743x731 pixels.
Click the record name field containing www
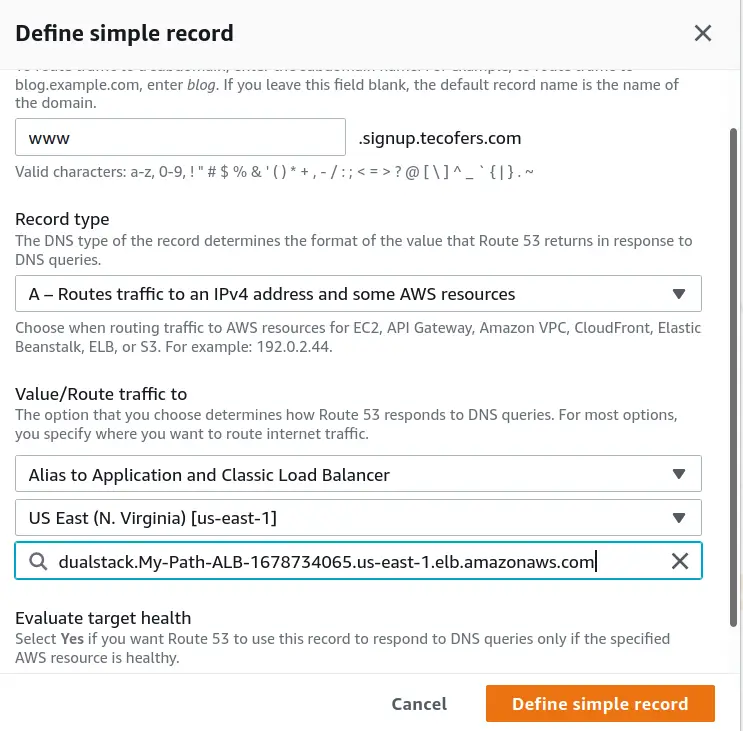point(180,137)
